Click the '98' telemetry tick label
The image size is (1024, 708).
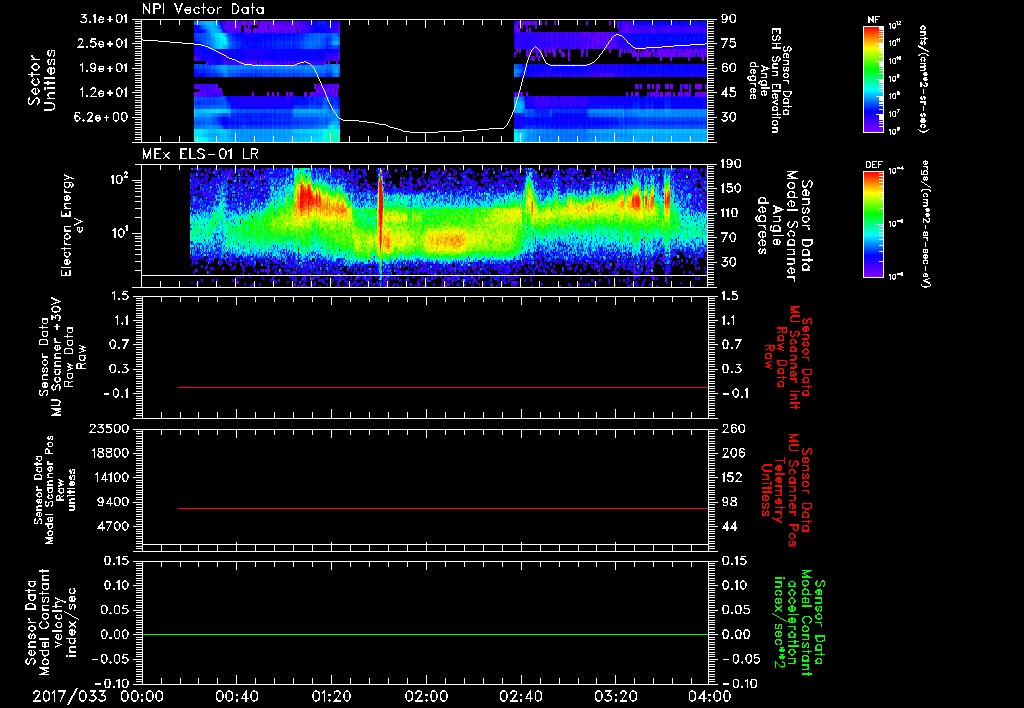[729, 502]
